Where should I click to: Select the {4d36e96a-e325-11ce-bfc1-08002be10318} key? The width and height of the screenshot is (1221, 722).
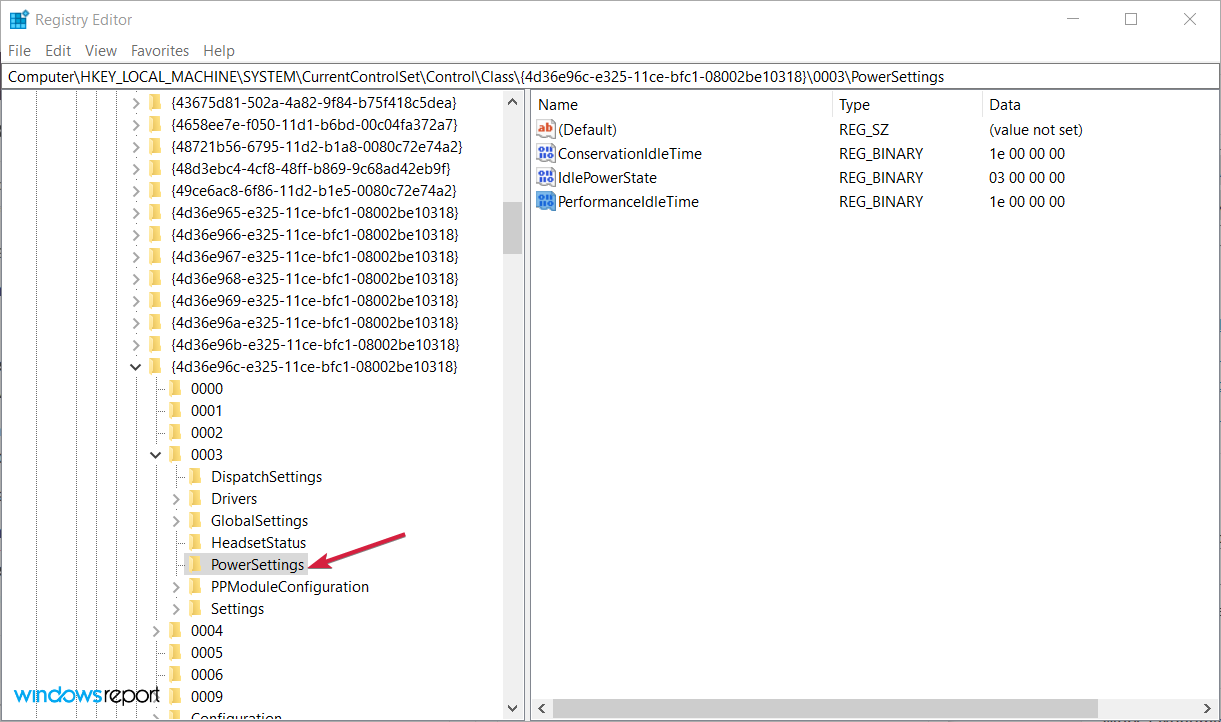[315, 322]
